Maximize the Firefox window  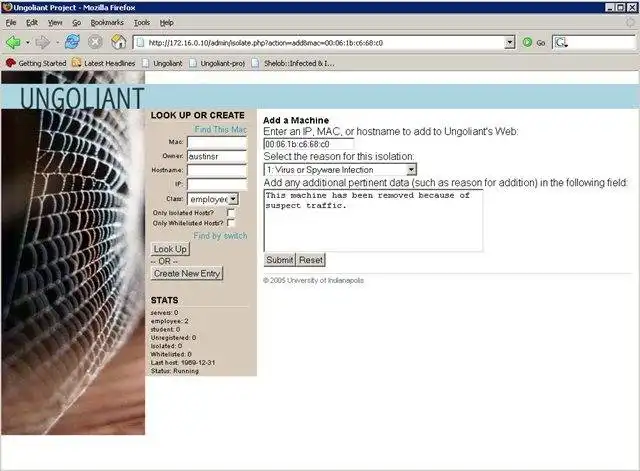[x=620, y=7]
